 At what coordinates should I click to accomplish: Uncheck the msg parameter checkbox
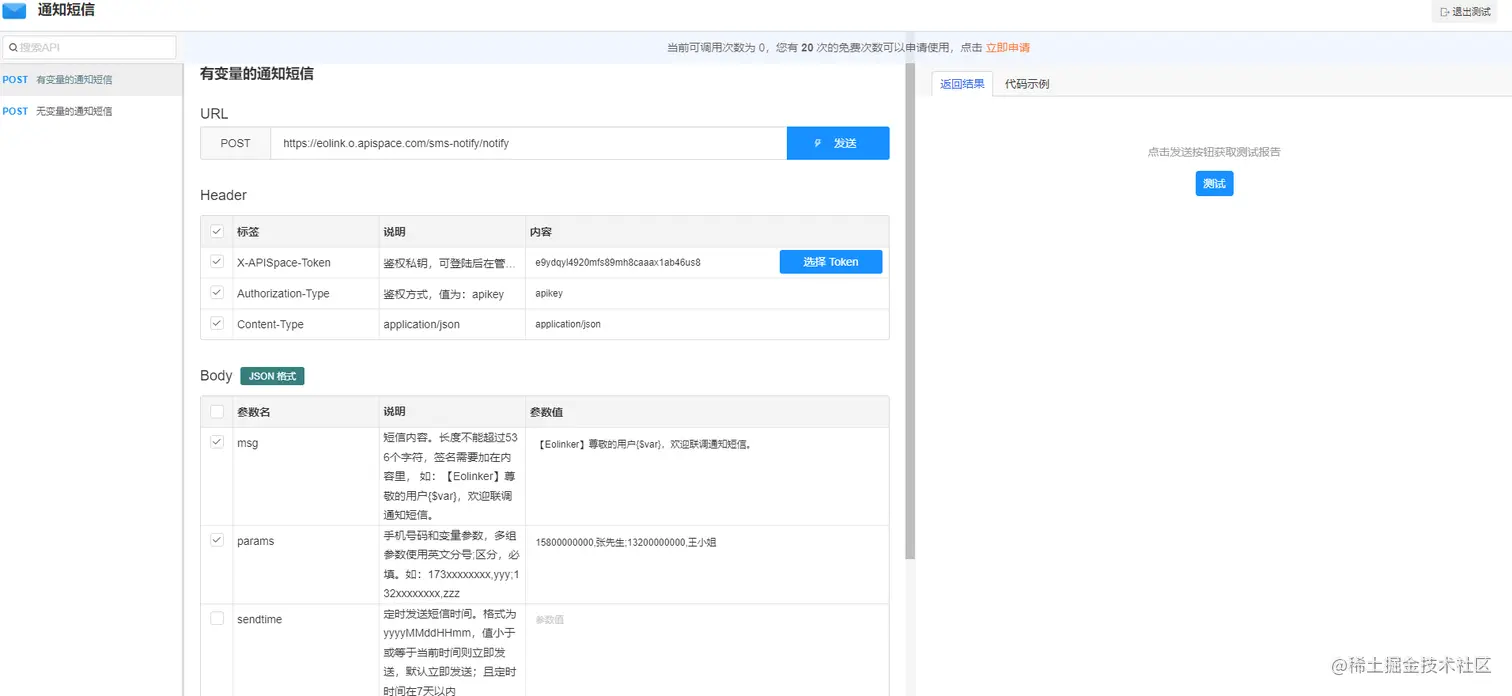pos(217,442)
